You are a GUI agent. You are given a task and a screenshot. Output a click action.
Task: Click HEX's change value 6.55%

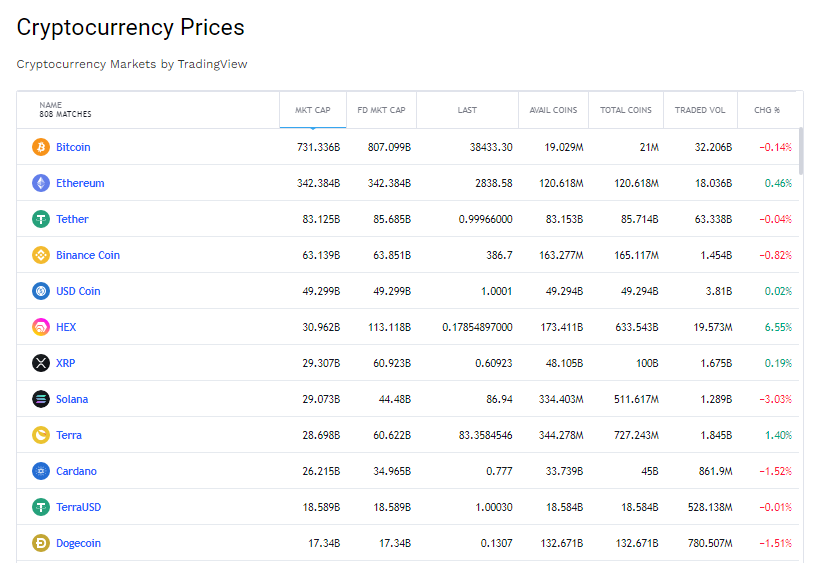(x=778, y=327)
